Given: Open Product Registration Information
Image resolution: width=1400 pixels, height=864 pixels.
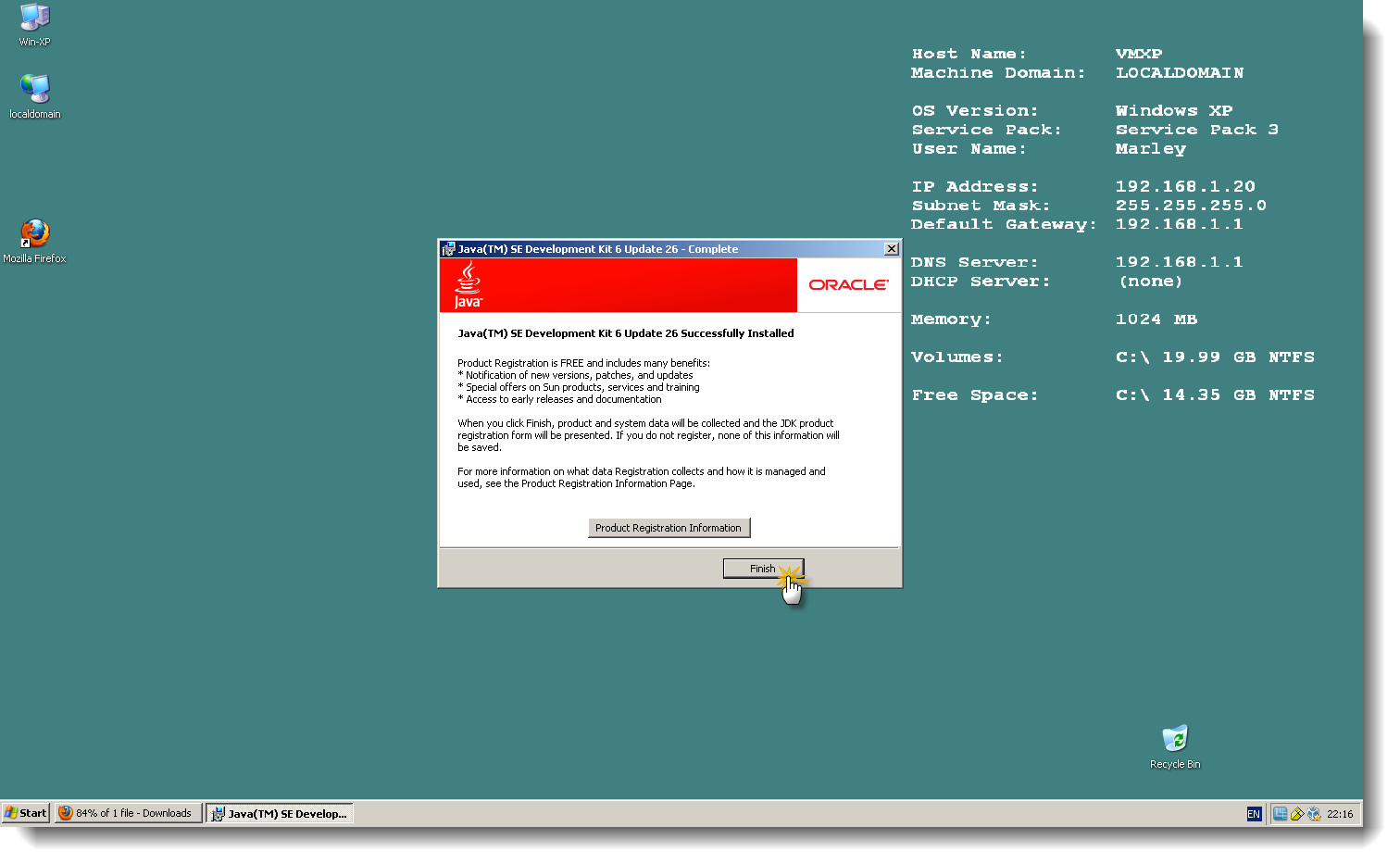Looking at the screenshot, I should (x=669, y=527).
